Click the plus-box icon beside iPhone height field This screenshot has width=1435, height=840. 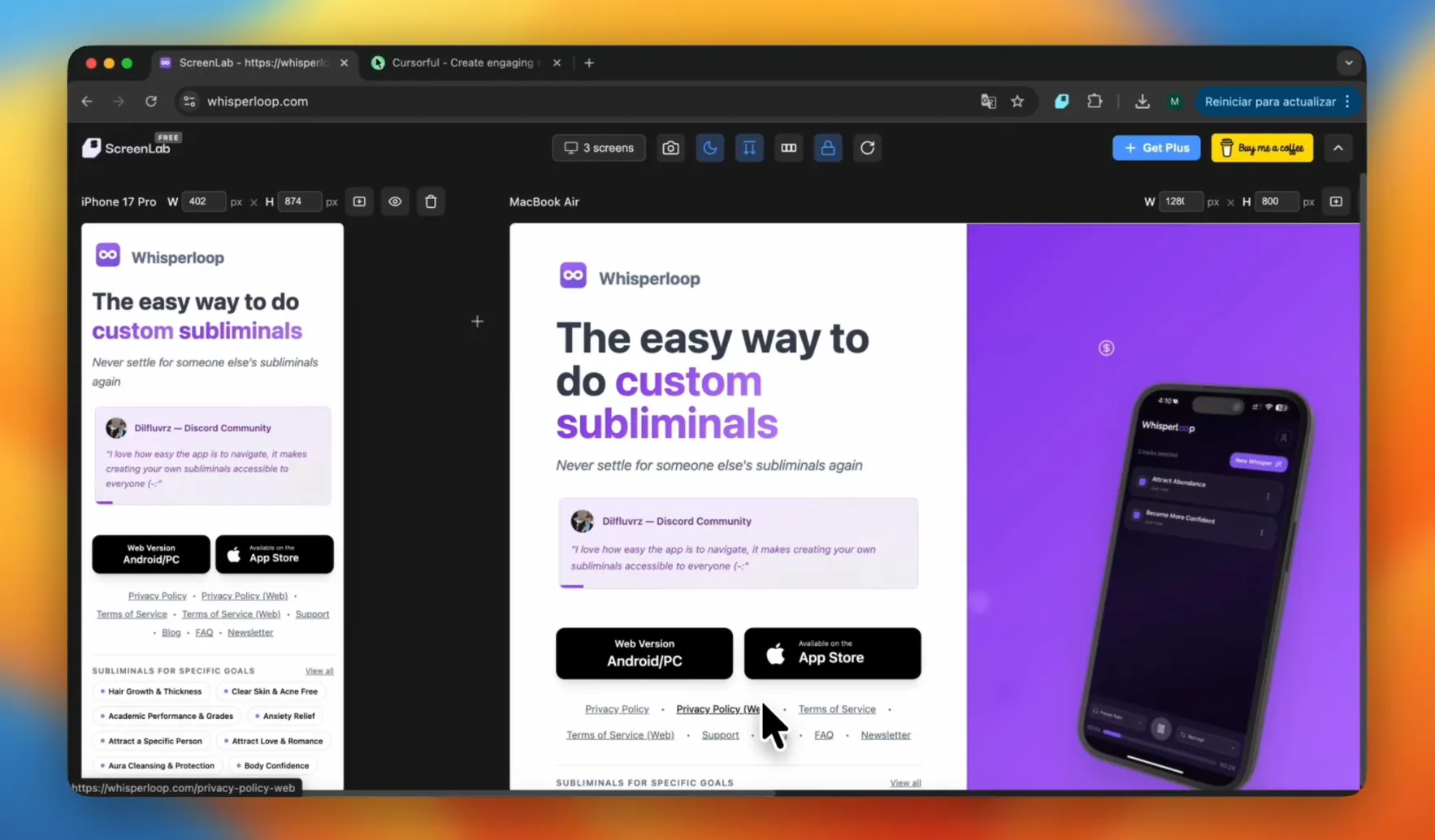(x=359, y=201)
